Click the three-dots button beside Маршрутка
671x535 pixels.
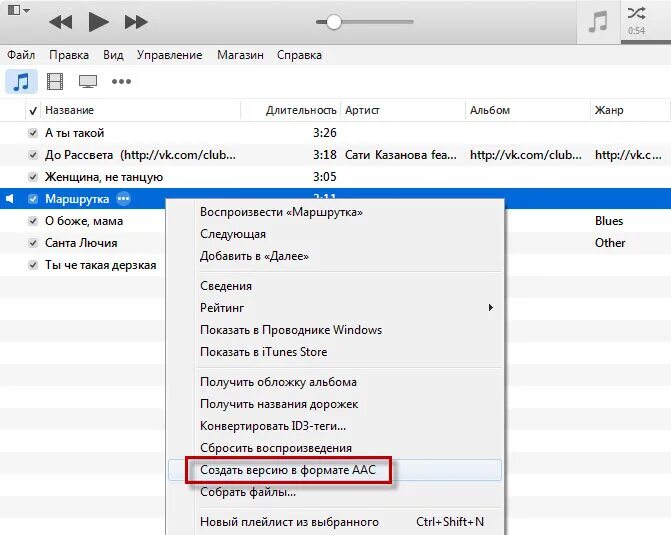pyautogui.click(x=123, y=199)
